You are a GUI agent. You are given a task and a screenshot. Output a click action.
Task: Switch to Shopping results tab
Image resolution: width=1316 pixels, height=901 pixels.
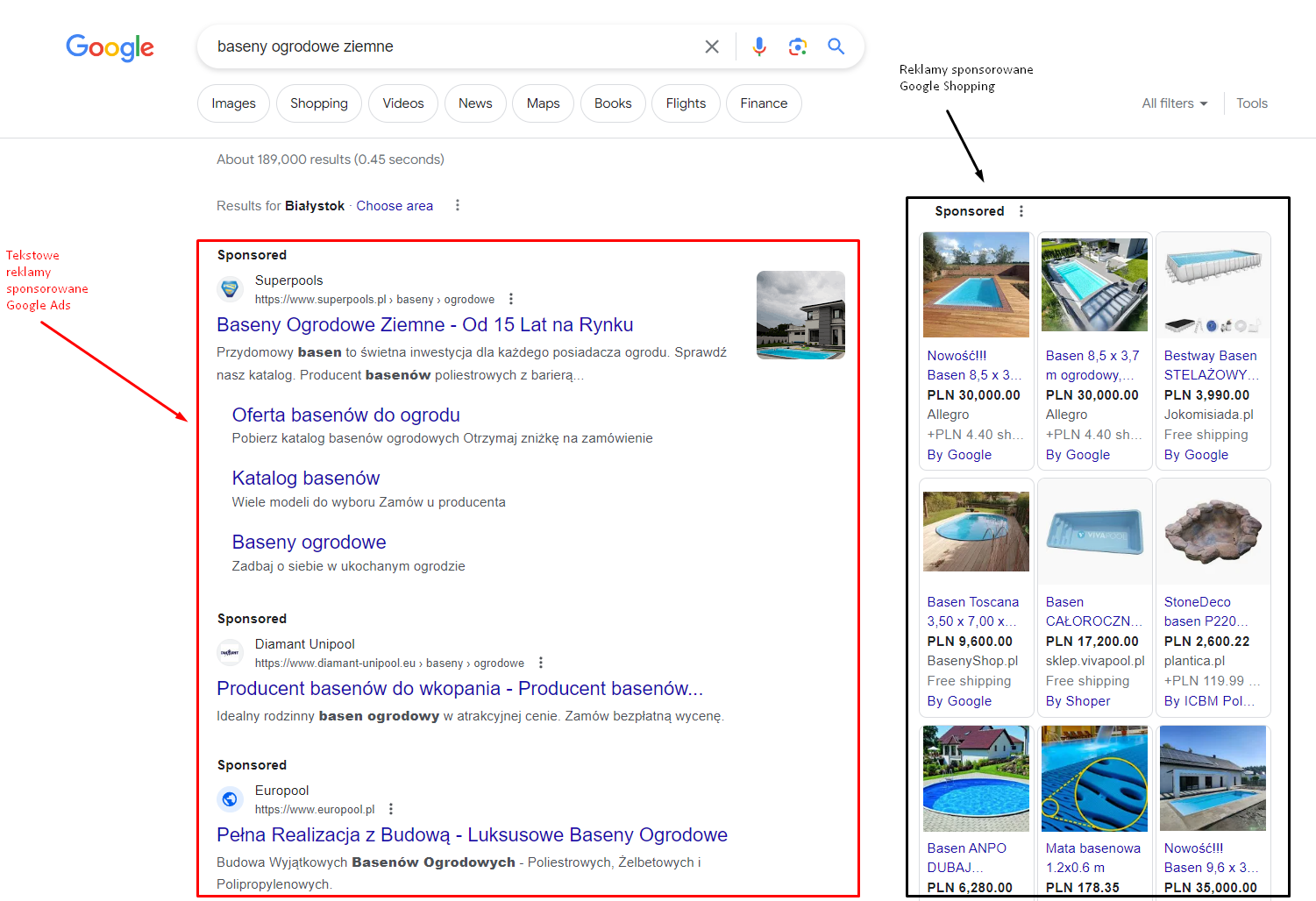point(319,103)
